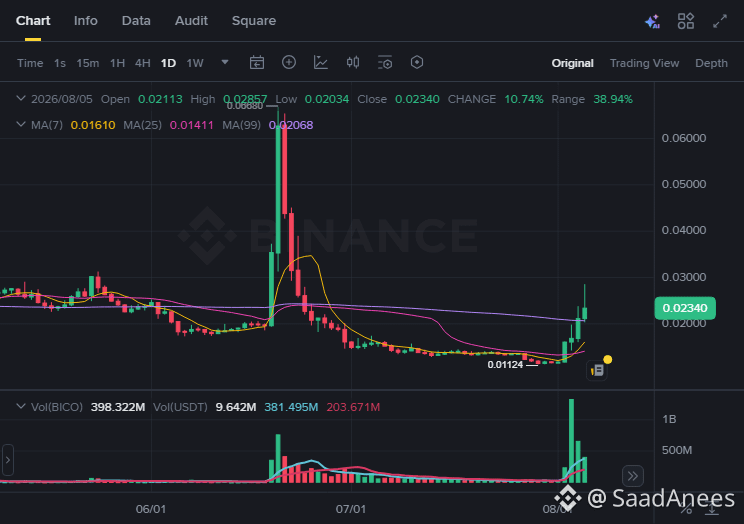Collapse the OHLC data row chevron
This screenshot has height=524, width=744.
21,99
